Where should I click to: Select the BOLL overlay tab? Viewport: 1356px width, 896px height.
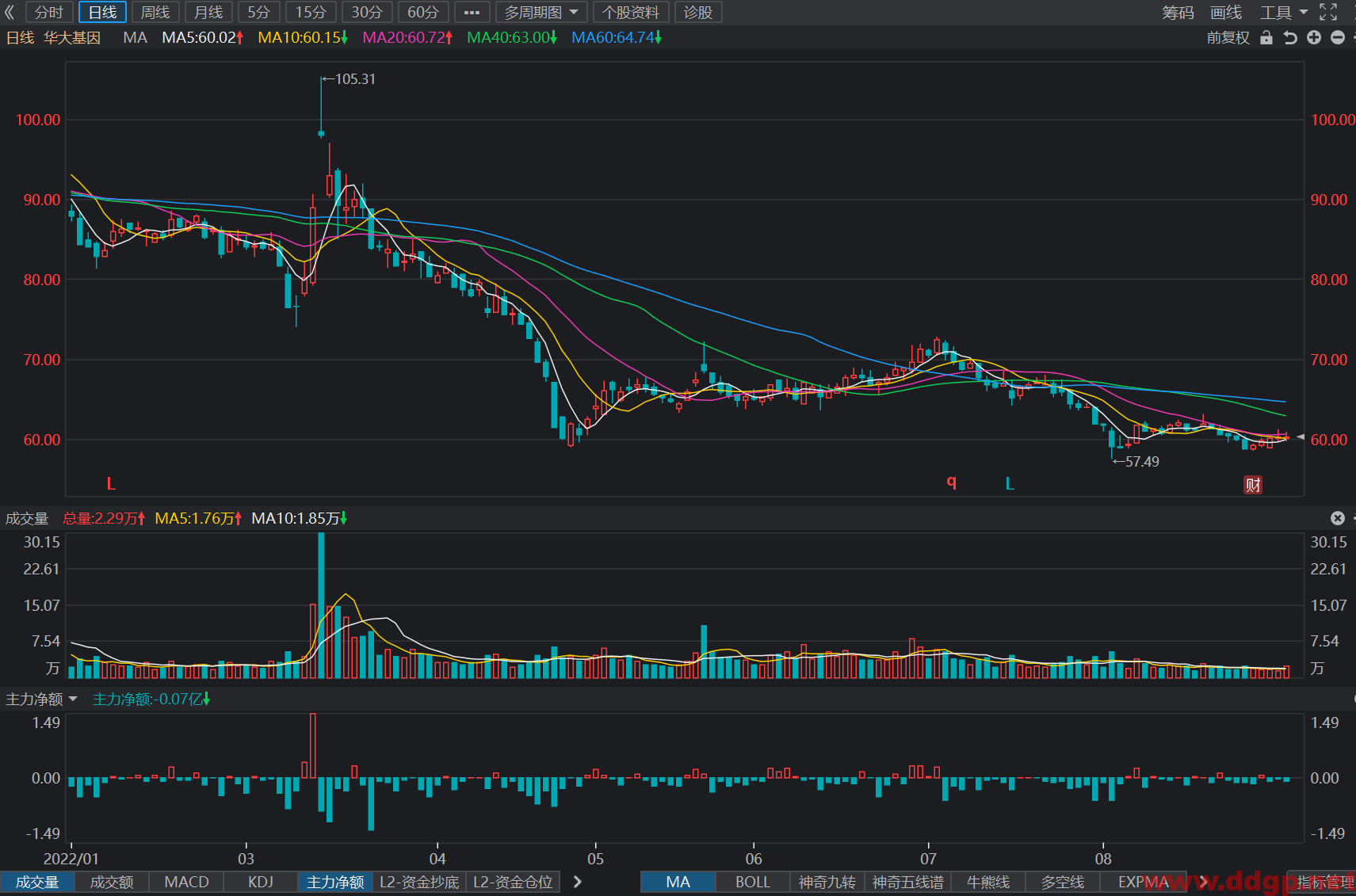[x=752, y=882]
